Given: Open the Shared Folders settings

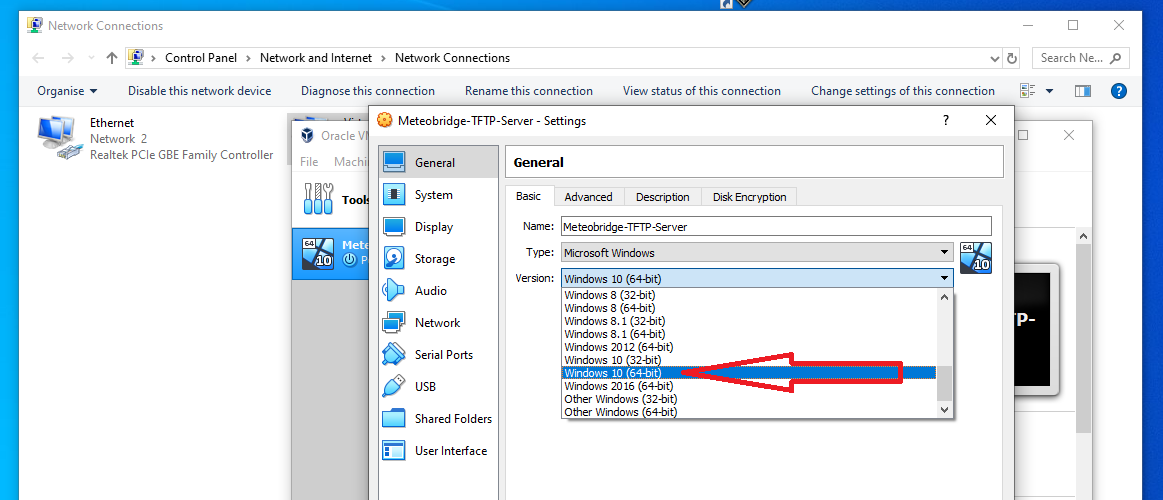Looking at the screenshot, I should point(453,419).
